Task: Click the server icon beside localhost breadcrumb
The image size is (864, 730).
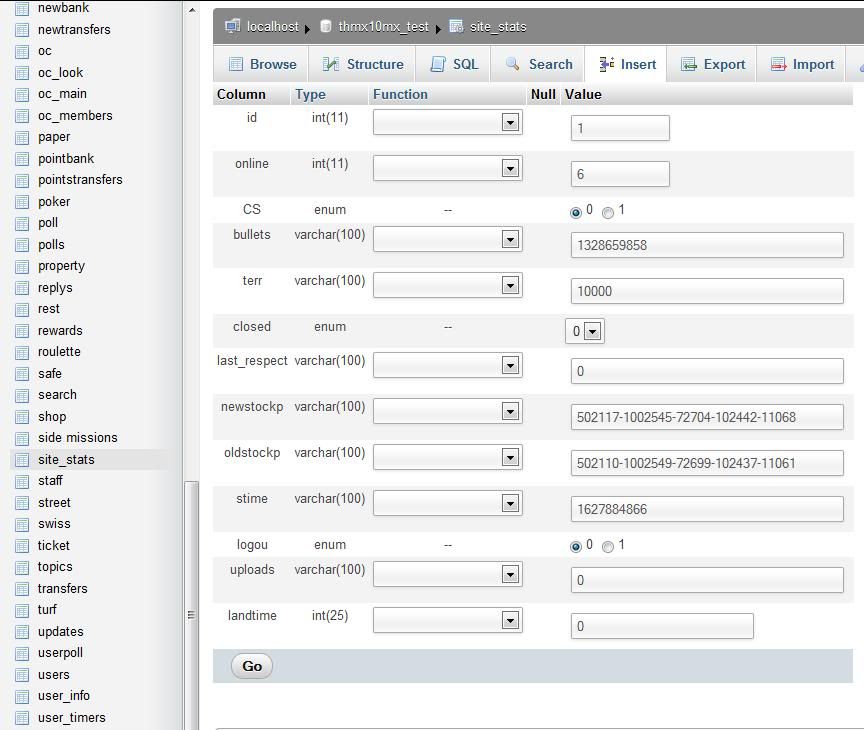Action: (x=232, y=27)
